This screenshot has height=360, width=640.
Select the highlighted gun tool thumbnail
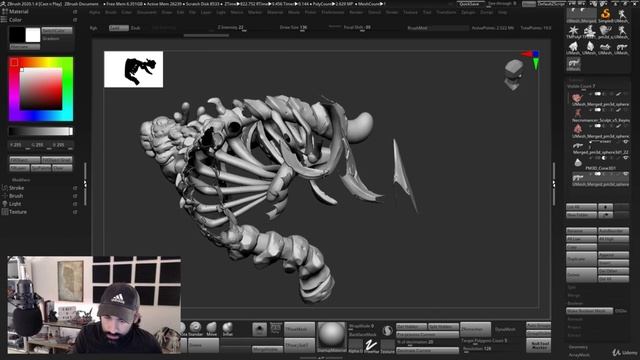click(x=573, y=64)
